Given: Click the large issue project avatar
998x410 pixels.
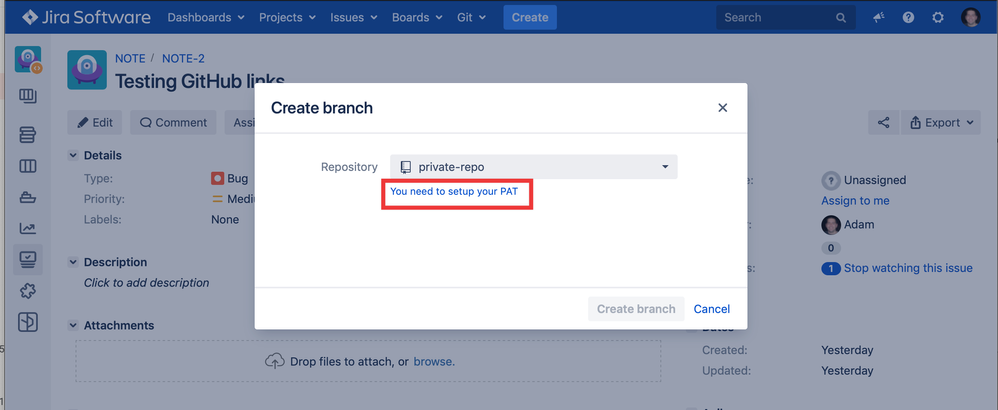Looking at the screenshot, I should click(x=87, y=70).
